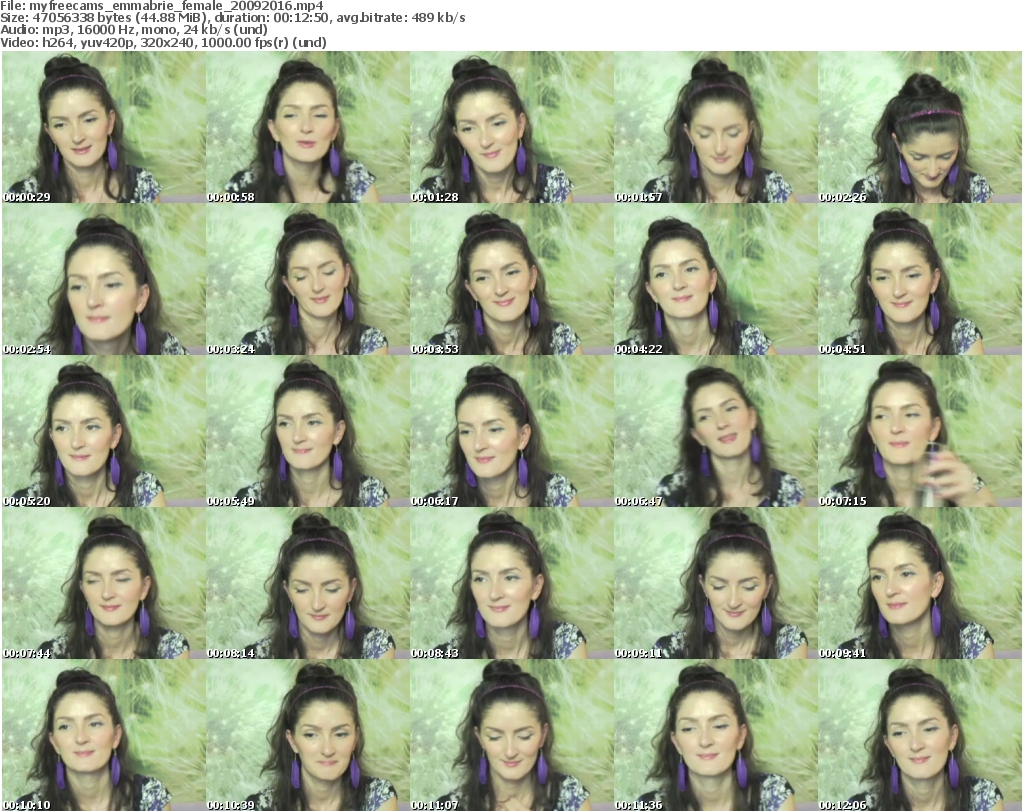Select the thumbnail stamped 00:01:57
Screen dimensions: 1024x811
click(716, 127)
